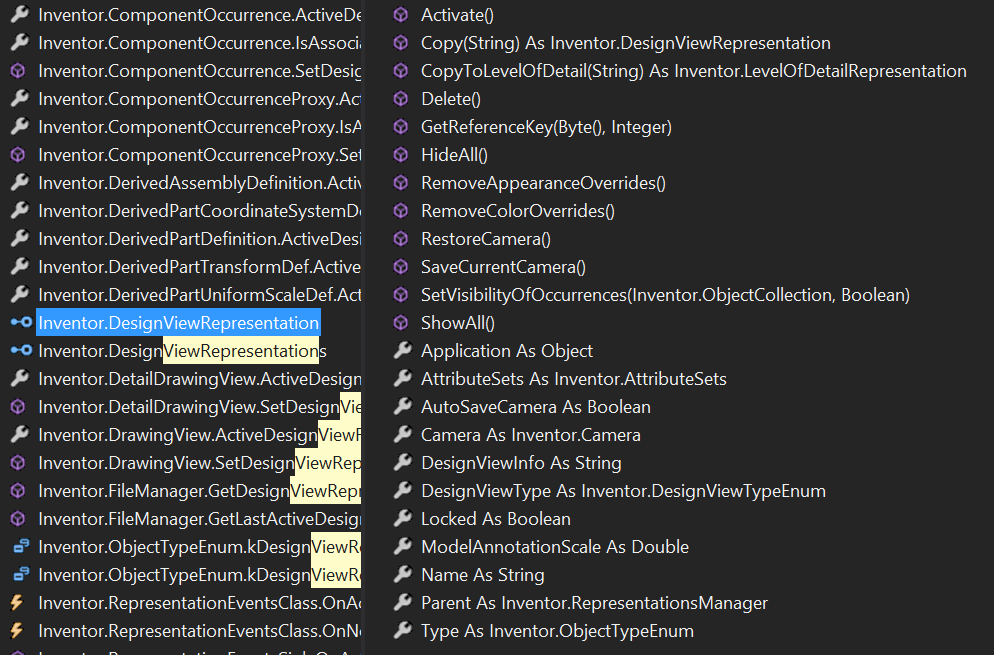The image size is (994, 655).
Task: Click the wrench icon beside AutoSaveCamera As Boolean
Action: coord(403,406)
